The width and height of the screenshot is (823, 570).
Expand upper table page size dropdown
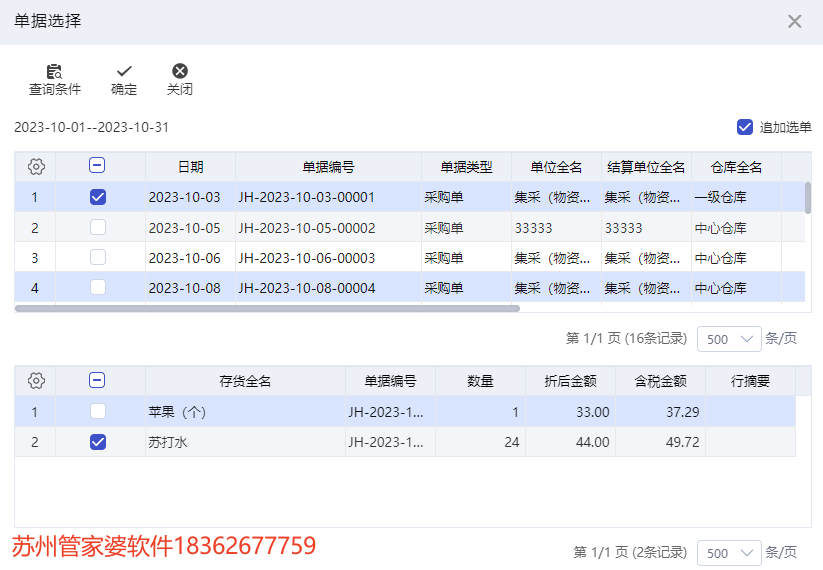click(729, 339)
